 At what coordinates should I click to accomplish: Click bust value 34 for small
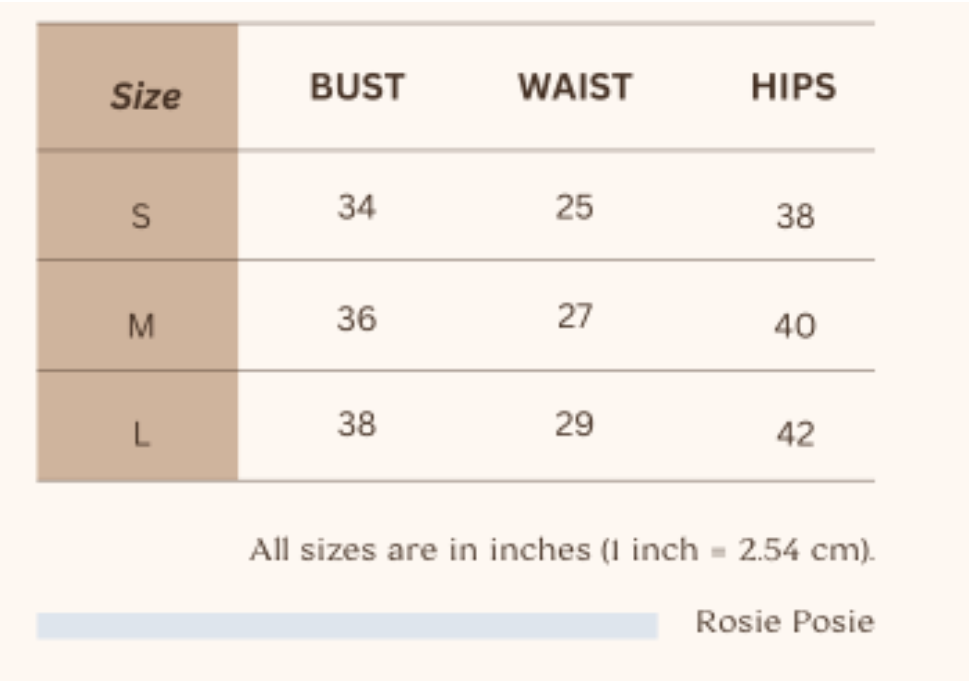pos(357,207)
